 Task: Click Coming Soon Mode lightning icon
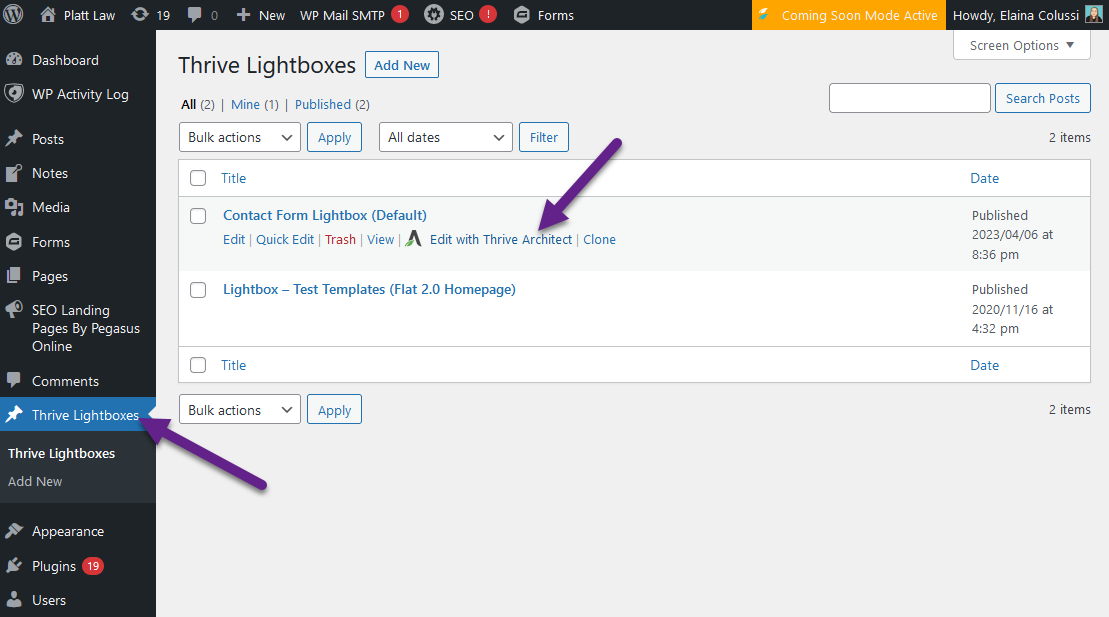click(764, 14)
